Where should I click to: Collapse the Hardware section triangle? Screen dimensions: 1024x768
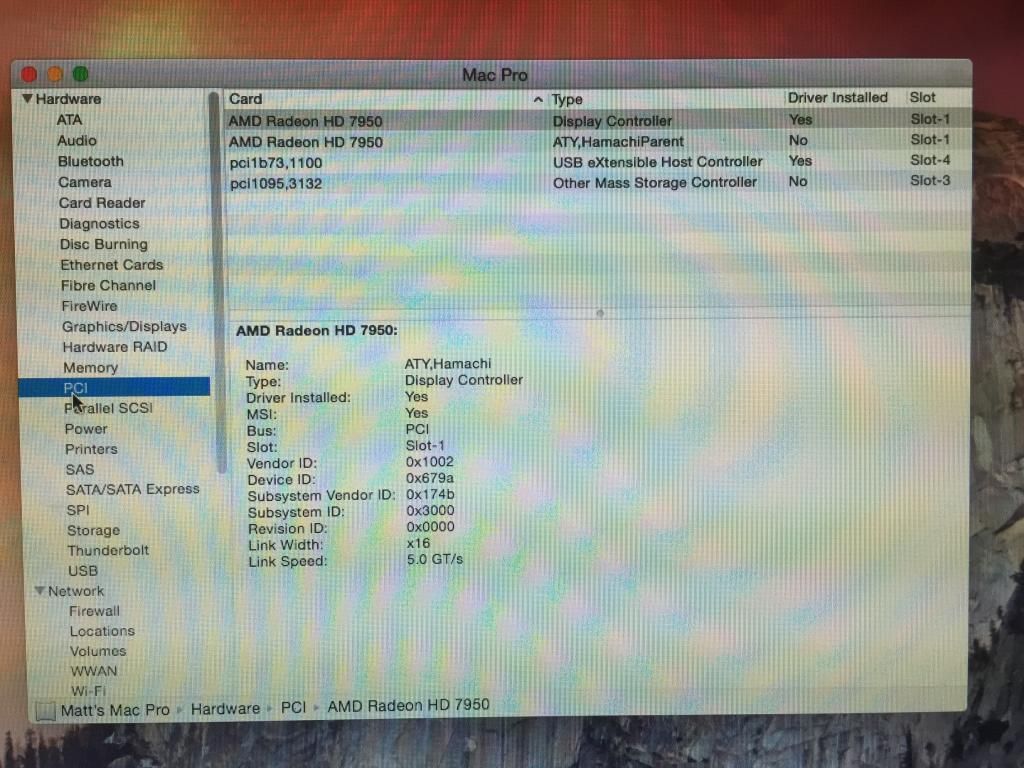click(27, 99)
